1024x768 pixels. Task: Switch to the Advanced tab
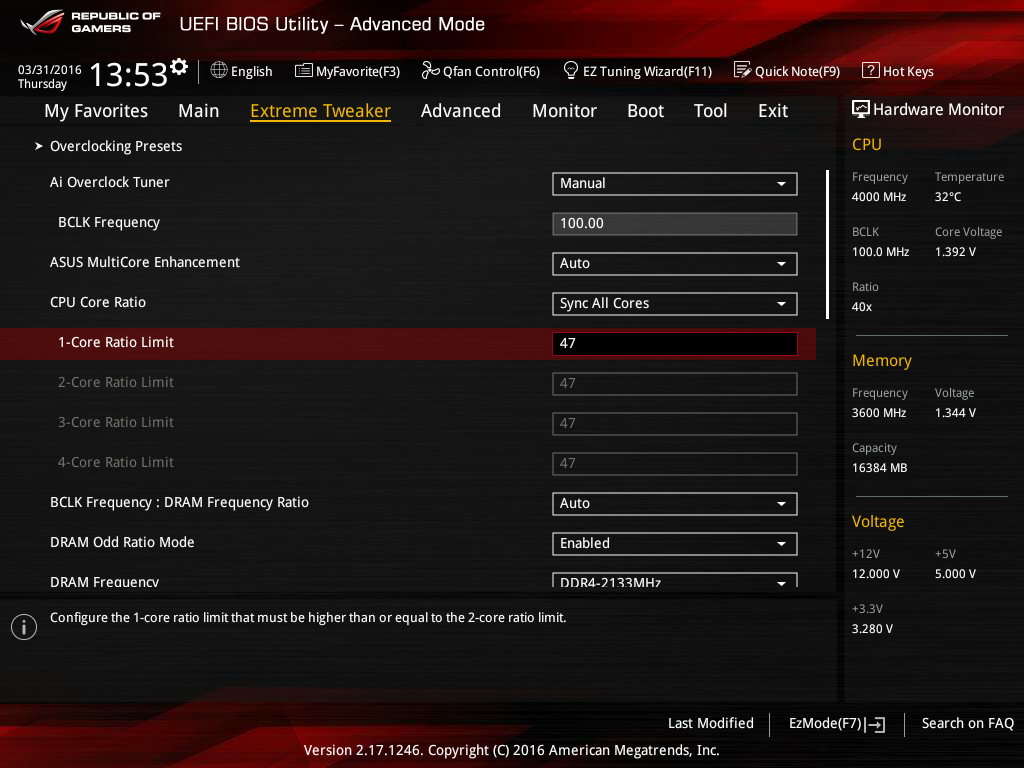coord(461,111)
